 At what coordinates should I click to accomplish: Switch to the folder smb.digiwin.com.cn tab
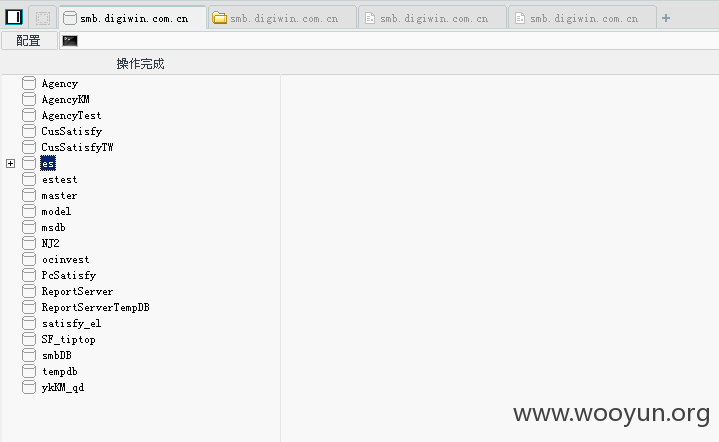coord(282,18)
